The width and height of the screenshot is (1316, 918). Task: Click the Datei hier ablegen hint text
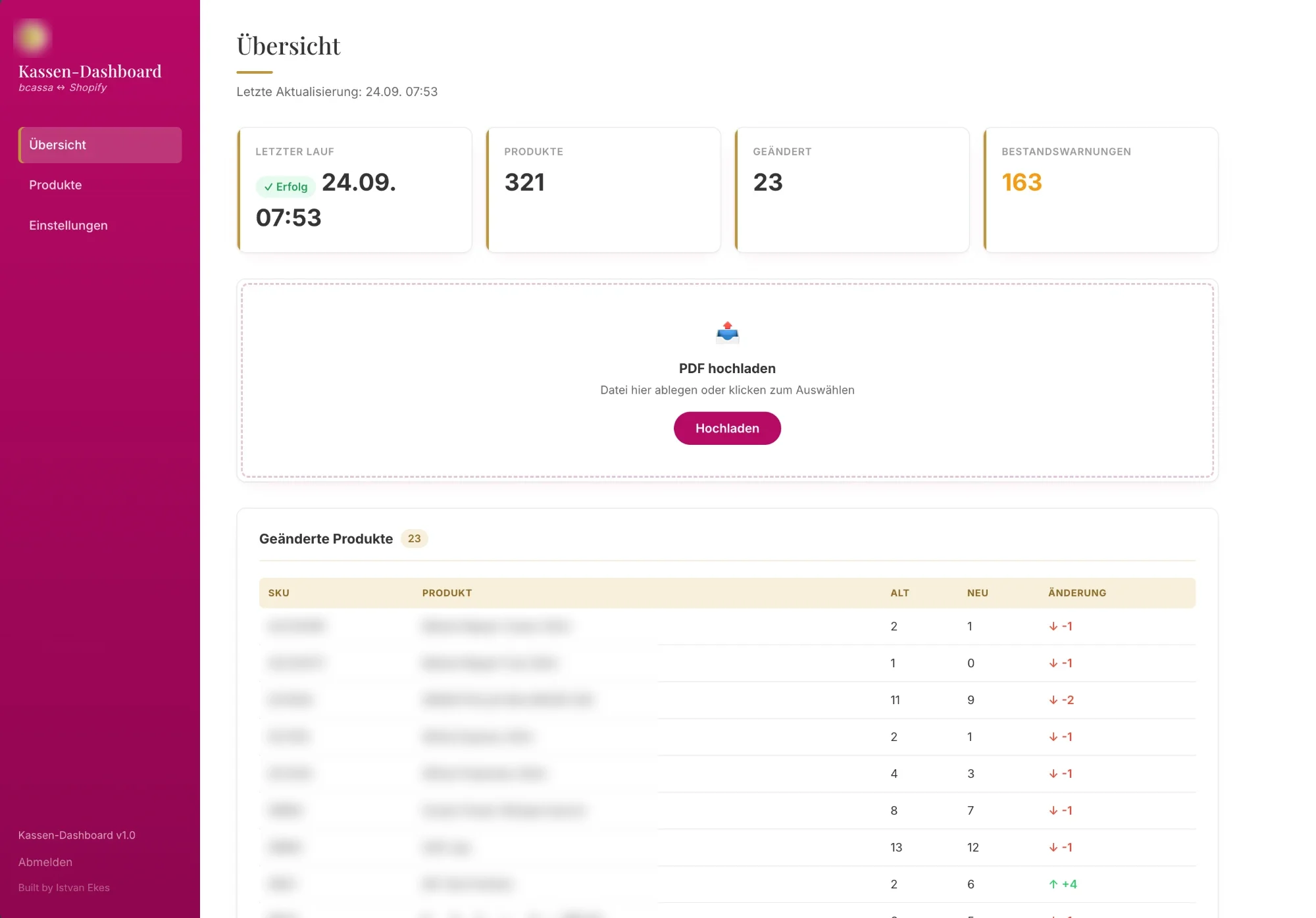click(727, 390)
